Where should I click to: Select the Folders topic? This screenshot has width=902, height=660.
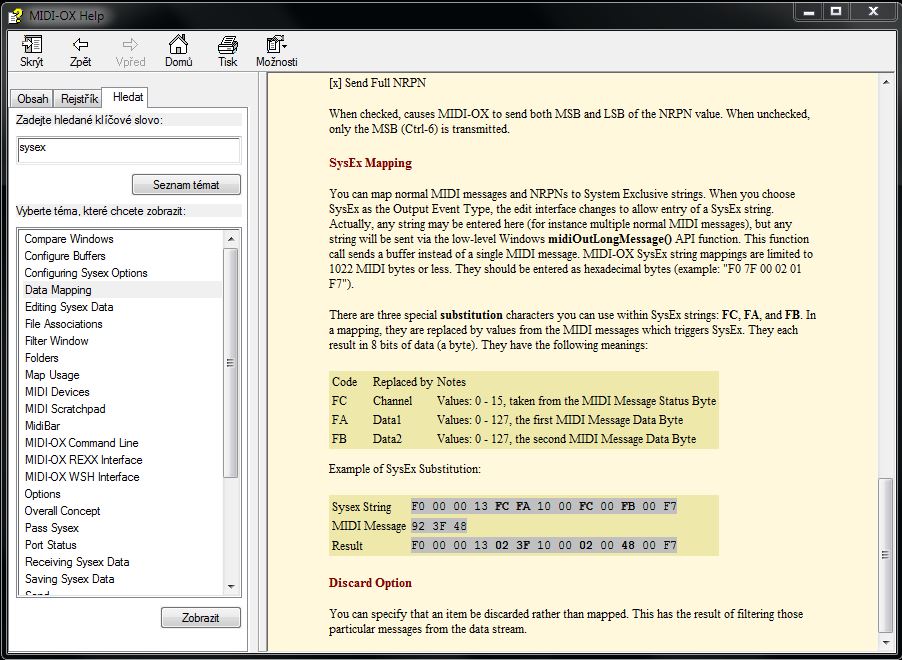(42, 358)
